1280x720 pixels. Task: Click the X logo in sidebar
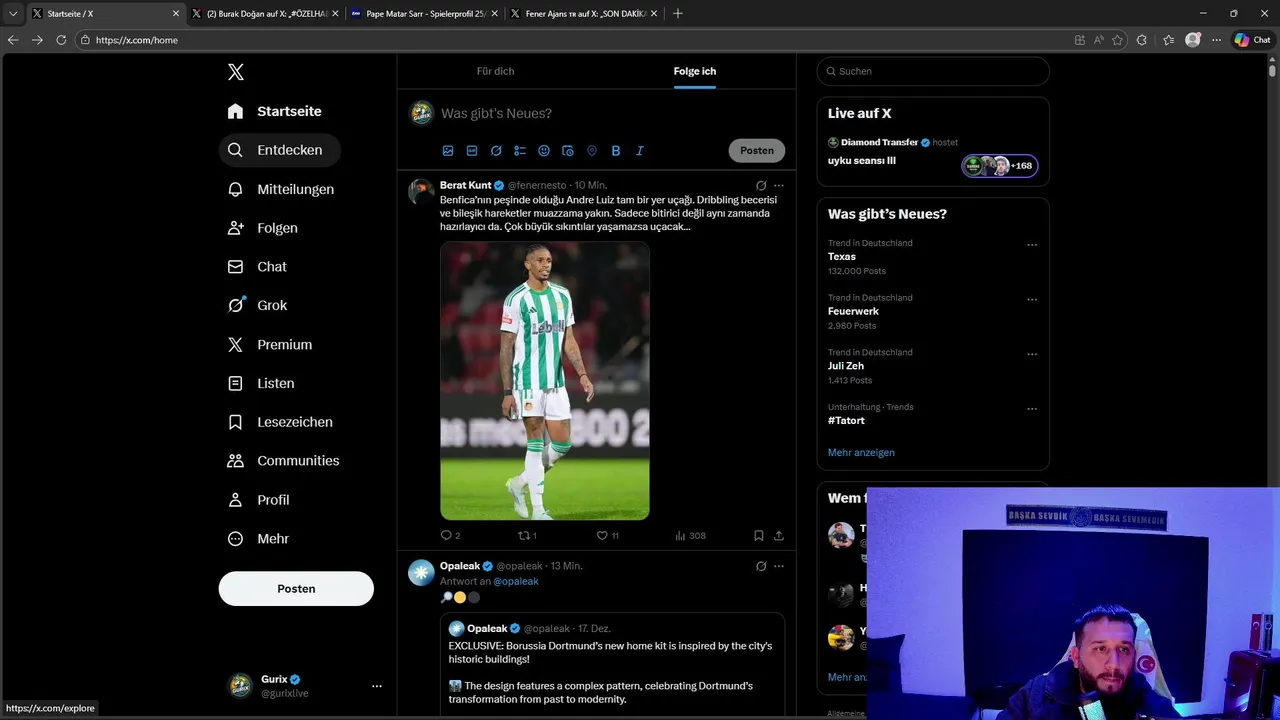(236, 72)
